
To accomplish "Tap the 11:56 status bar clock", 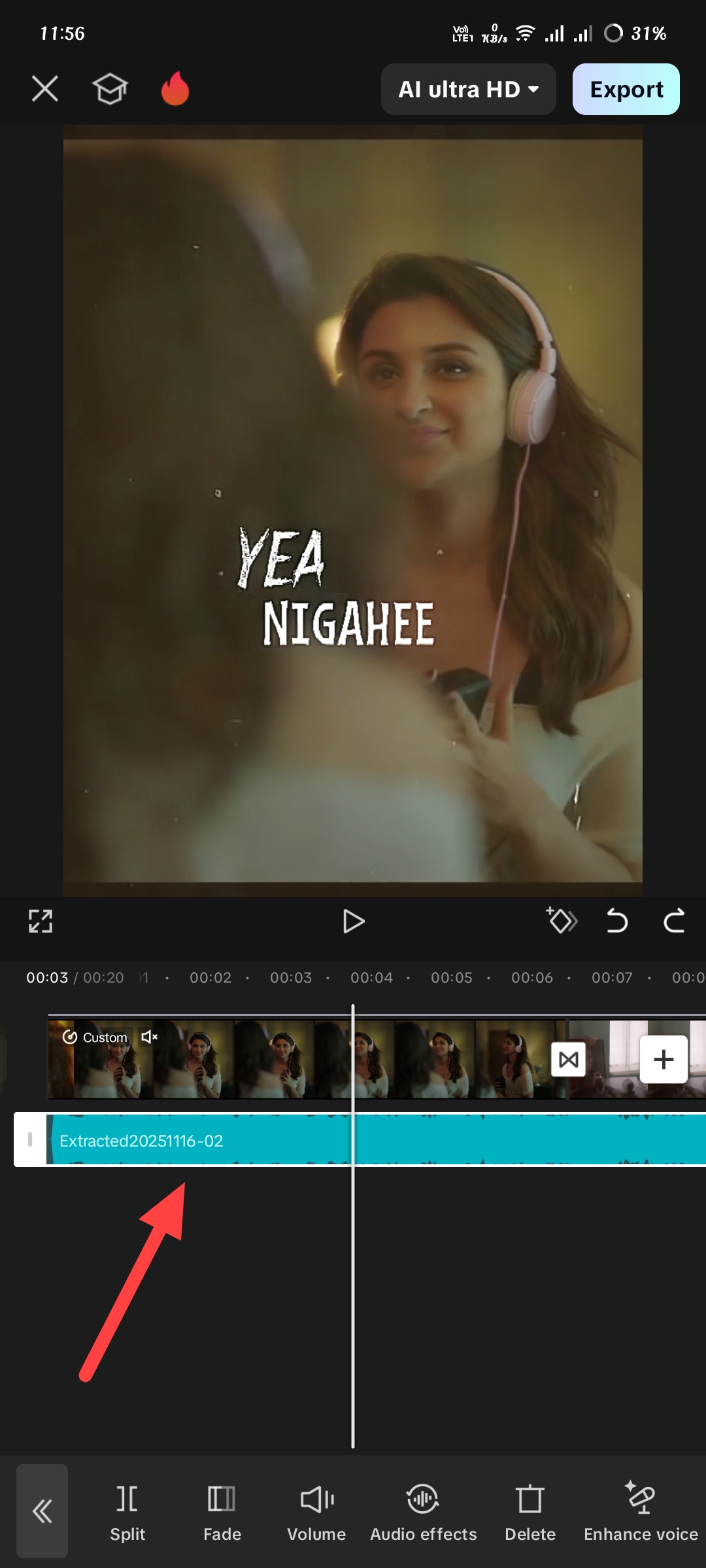I will click(x=62, y=33).
